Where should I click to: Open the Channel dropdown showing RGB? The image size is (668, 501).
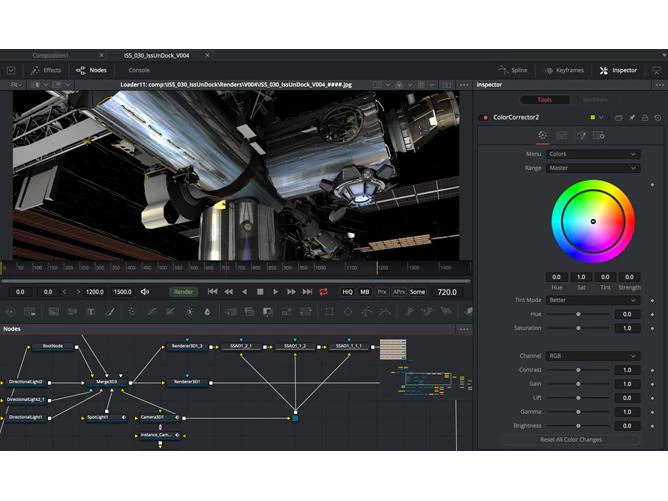click(593, 356)
